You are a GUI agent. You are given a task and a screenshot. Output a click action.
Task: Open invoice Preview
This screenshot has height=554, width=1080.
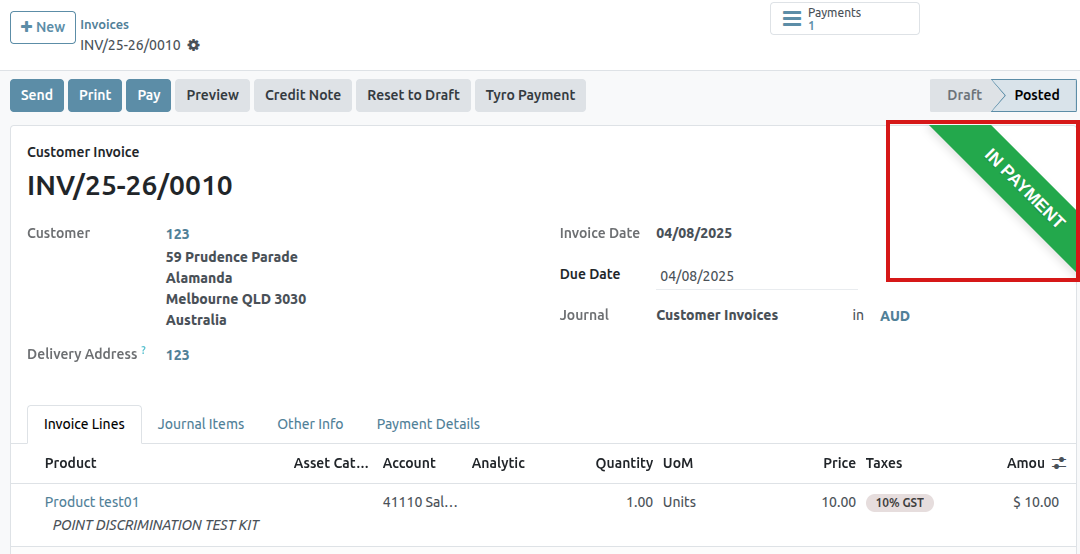(x=212, y=95)
